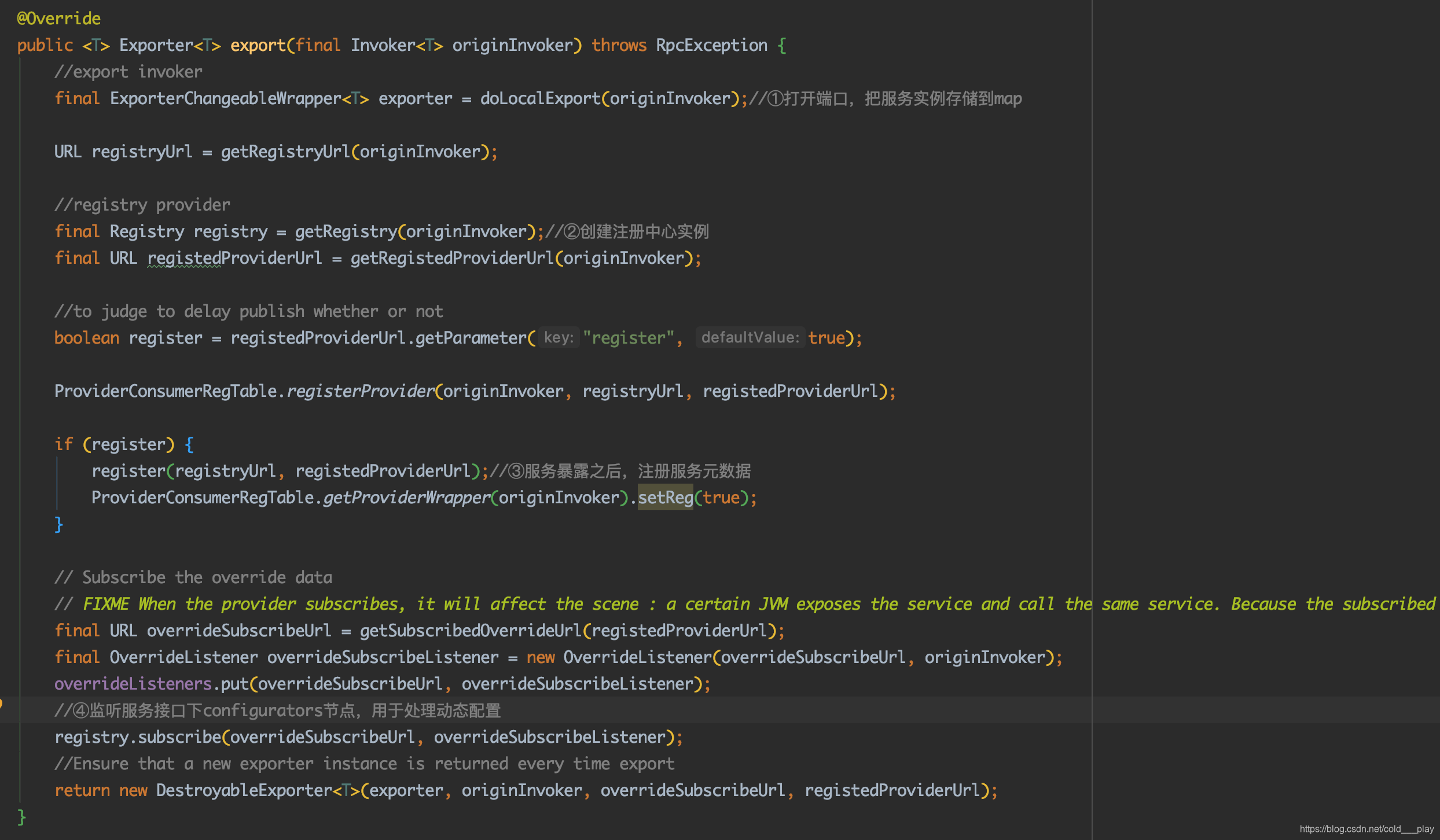Click the '//registry provider' comment
Screen dimensions: 1440x840
click(142, 205)
